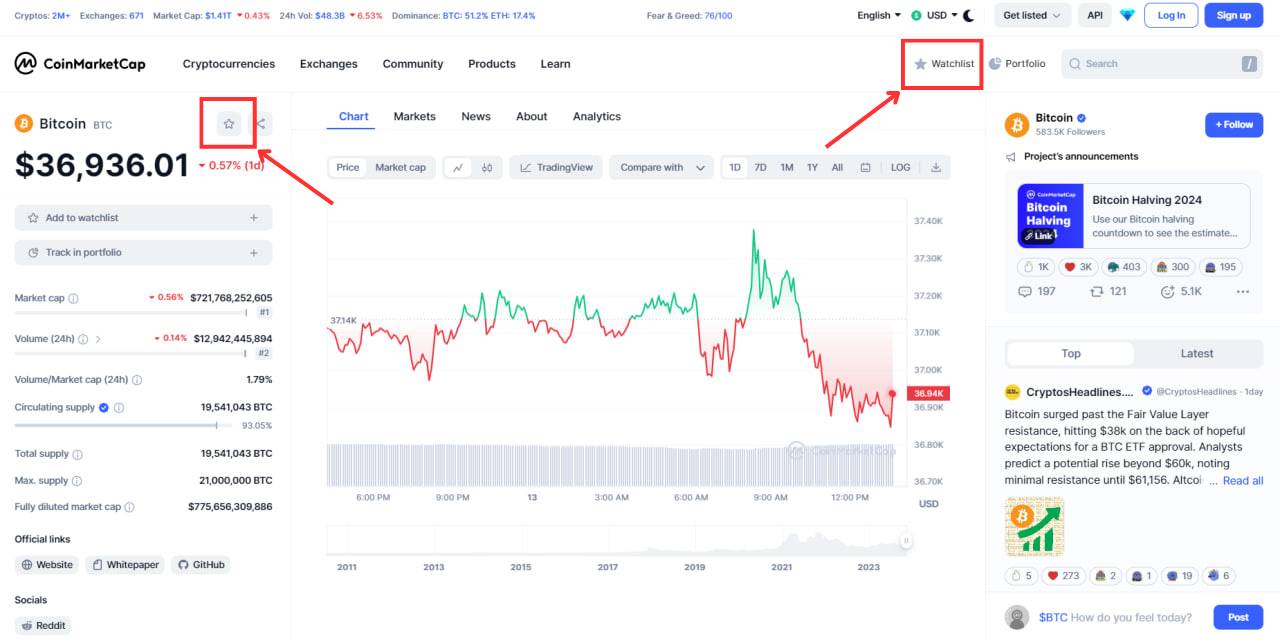The image size is (1280, 643).
Task: Open the Cryptocurrencies menu
Action: [228, 64]
